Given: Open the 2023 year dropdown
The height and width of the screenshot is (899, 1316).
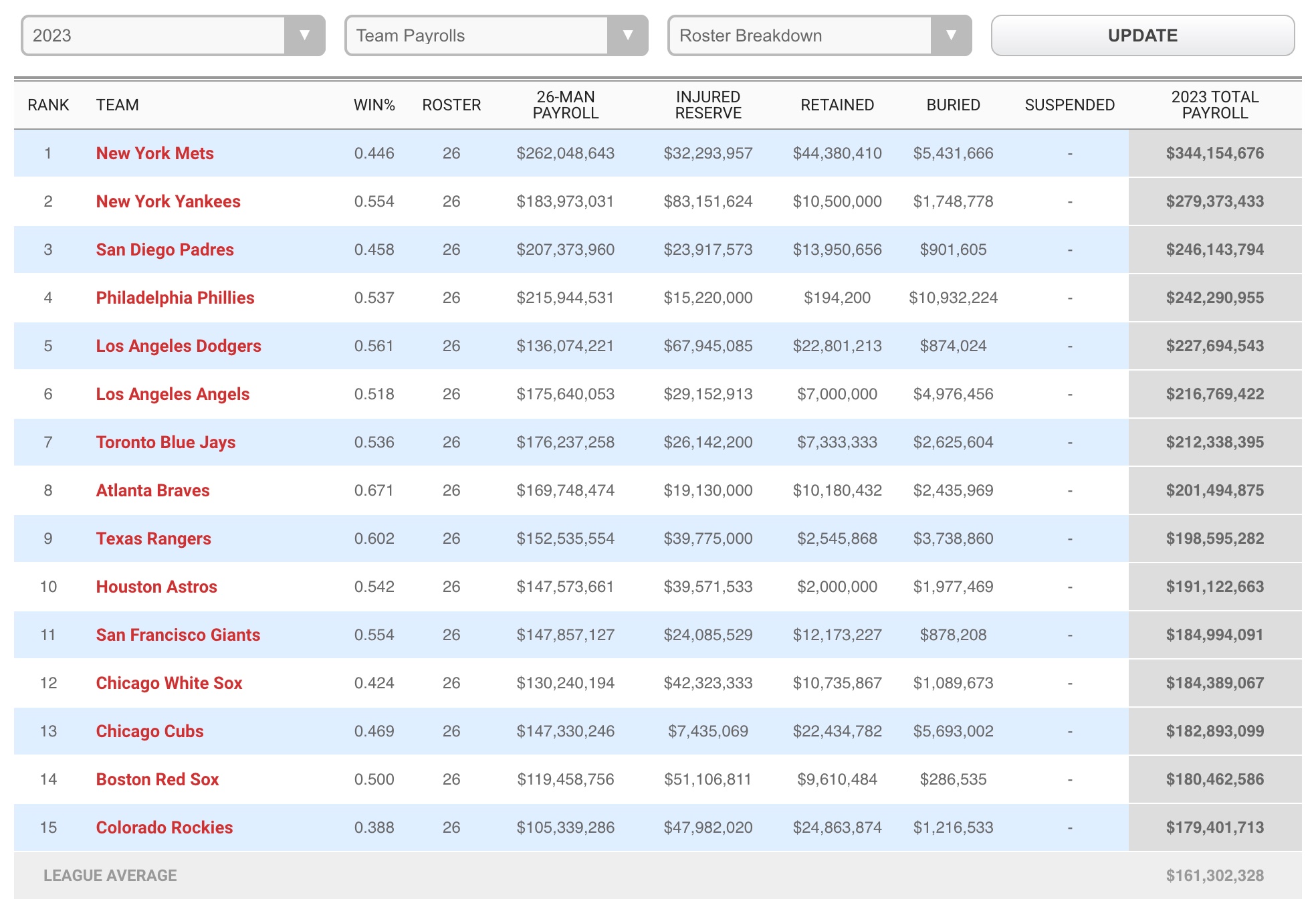Looking at the screenshot, I should tap(173, 35).
